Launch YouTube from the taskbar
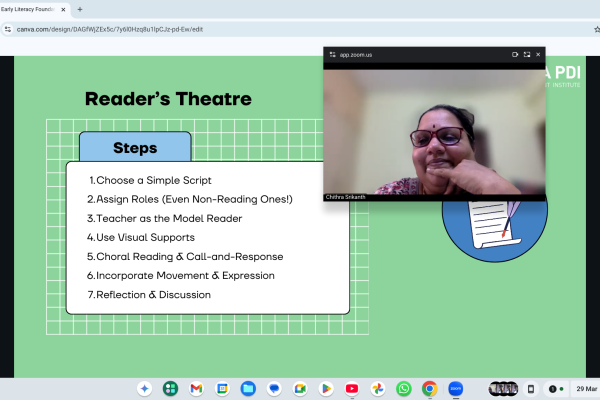600x400 pixels. tap(352, 388)
